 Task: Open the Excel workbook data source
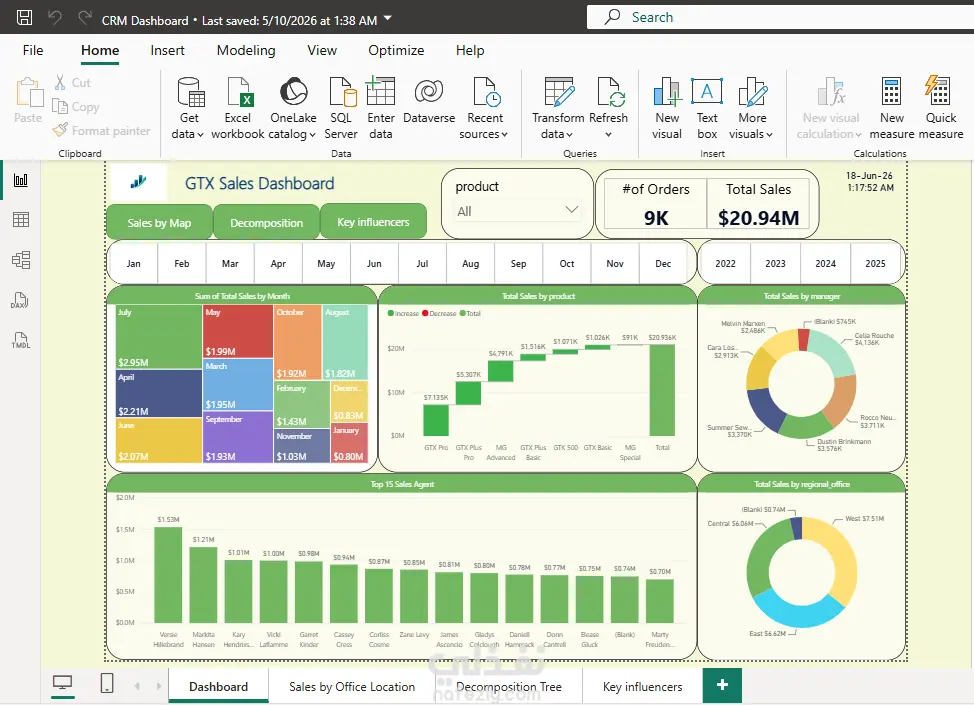click(237, 108)
